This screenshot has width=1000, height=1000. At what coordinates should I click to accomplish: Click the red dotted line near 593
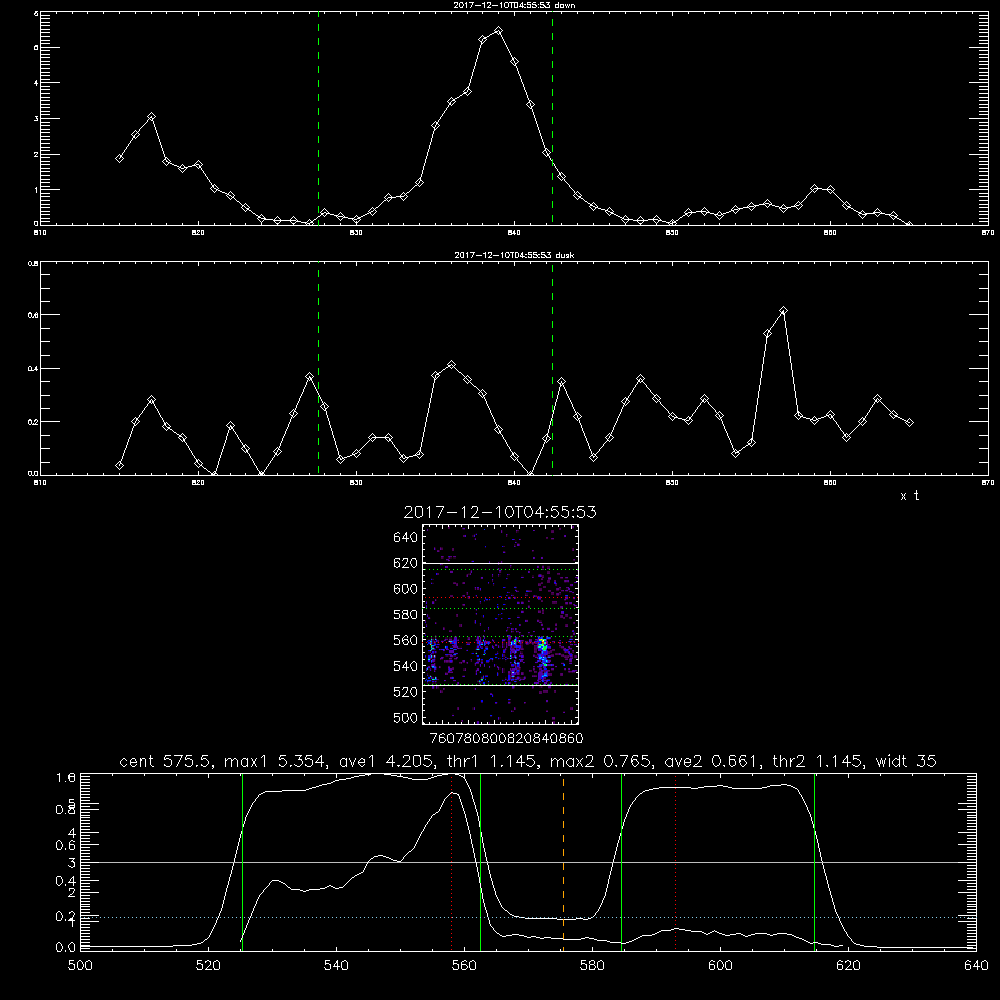(x=675, y=861)
